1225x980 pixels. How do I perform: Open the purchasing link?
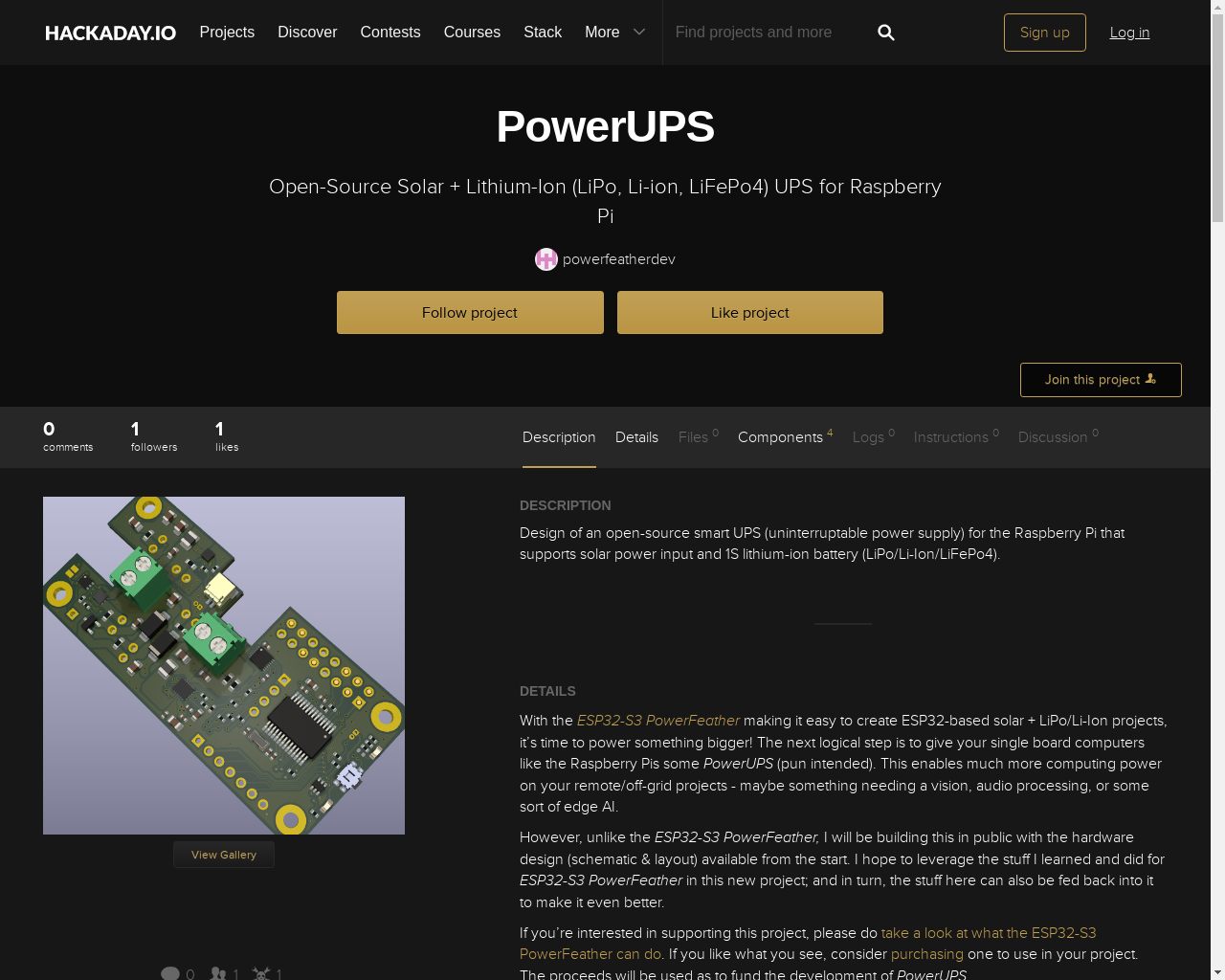point(927,954)
